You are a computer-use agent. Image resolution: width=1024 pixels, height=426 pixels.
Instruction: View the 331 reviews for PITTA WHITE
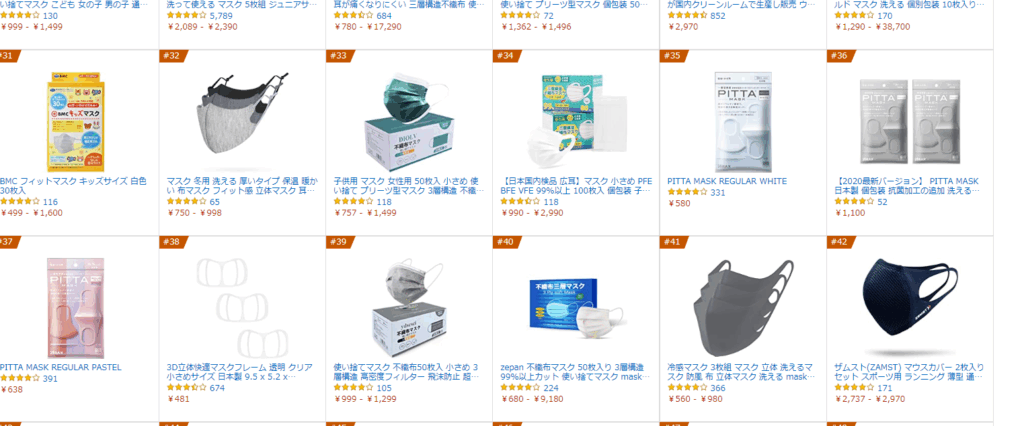point(718,192)
